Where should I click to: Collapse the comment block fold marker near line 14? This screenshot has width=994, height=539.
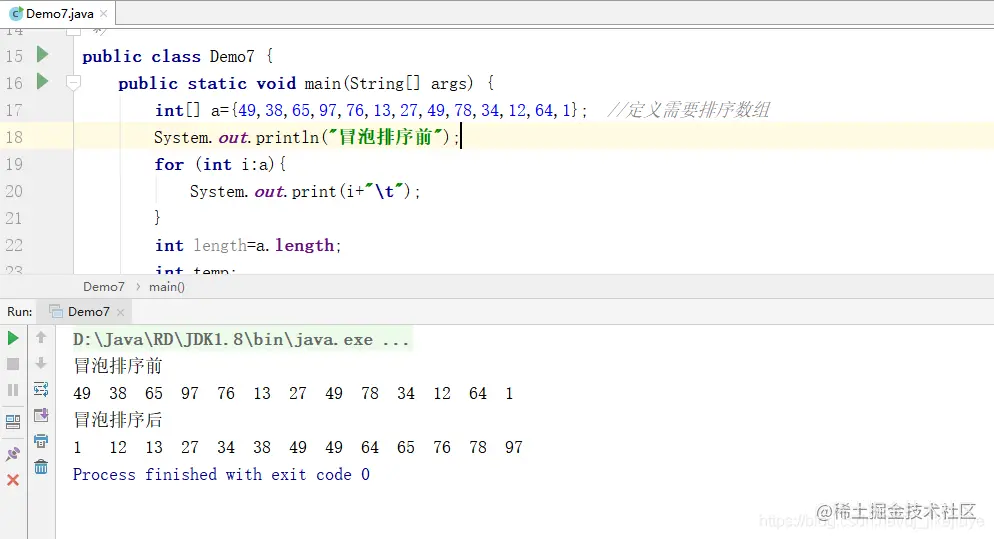tap(74, 30)
